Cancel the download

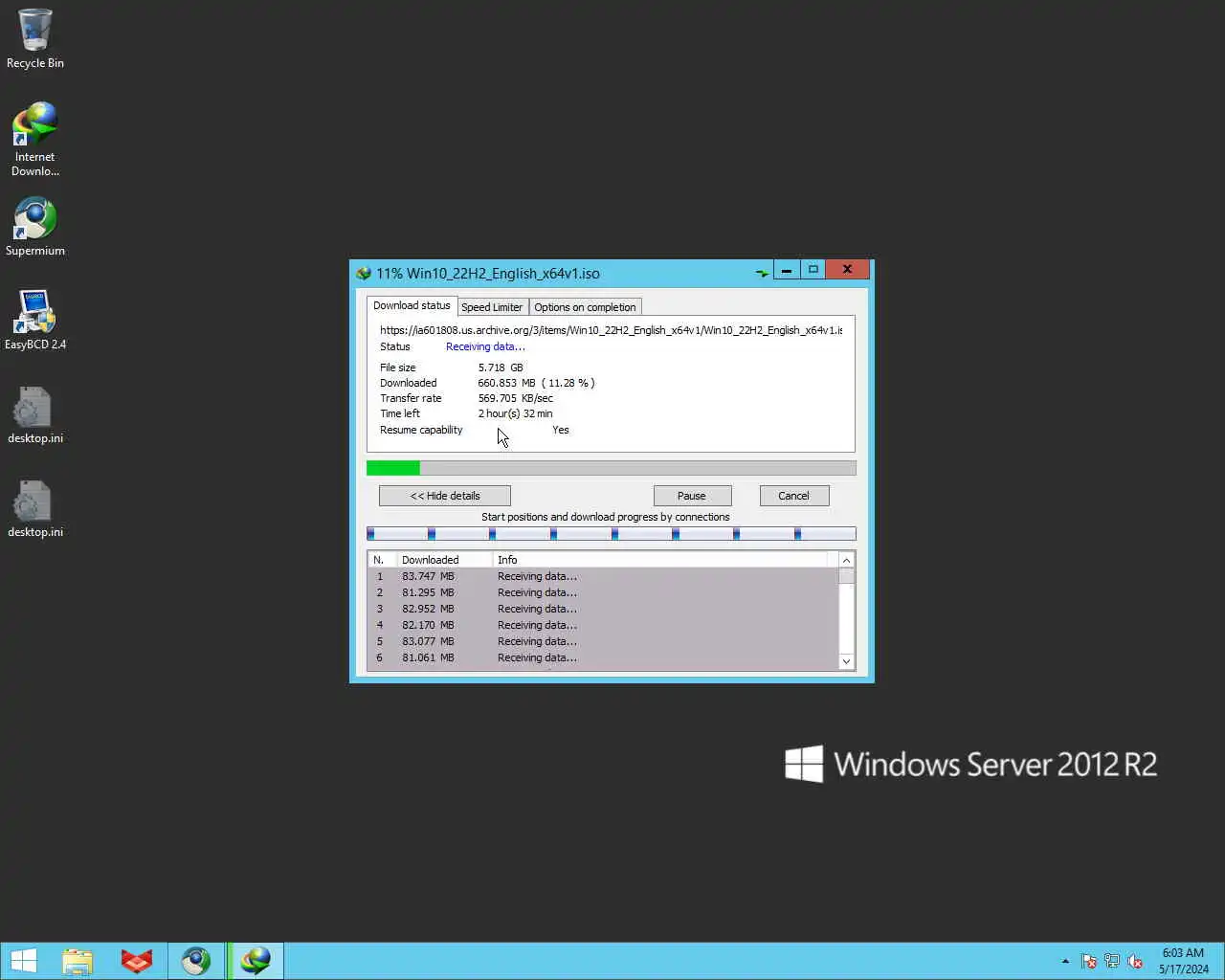(793, 496)
